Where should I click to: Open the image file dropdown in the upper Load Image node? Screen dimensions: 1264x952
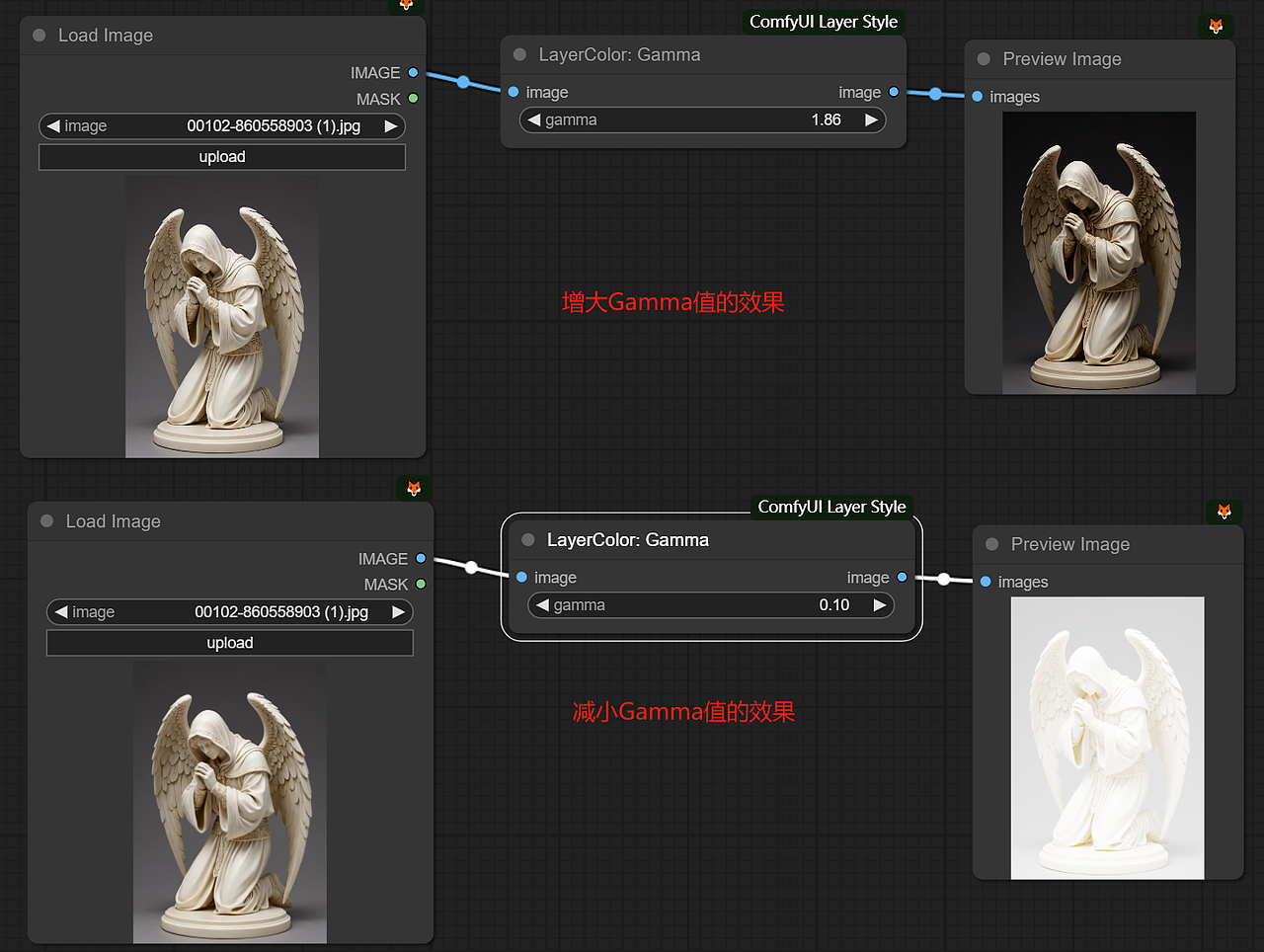pos(222,126)
